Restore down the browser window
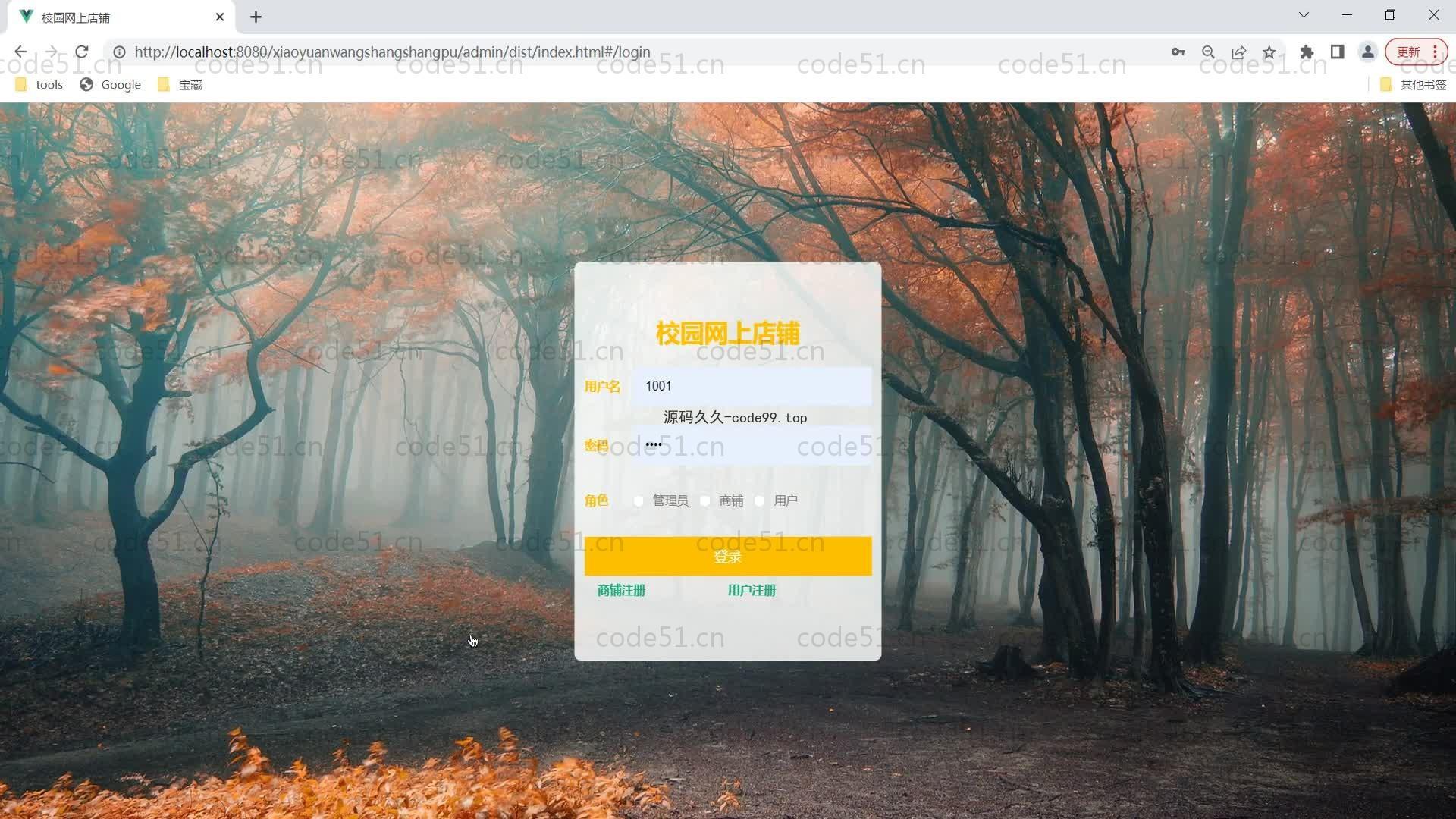The width and height of the screenshot is (1456, 819). [1390, 15]
